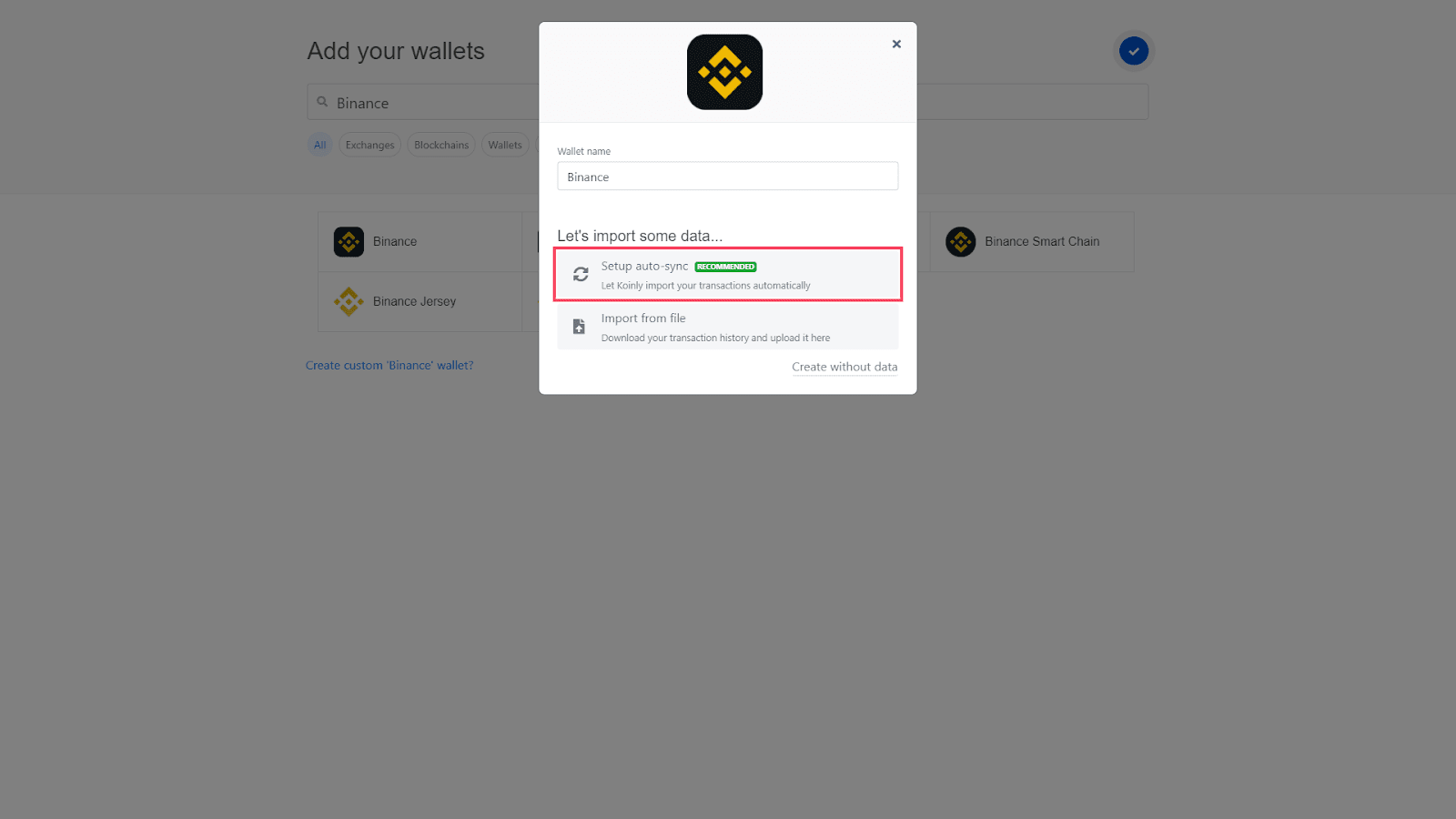Select the Blockchains filter tab
The image size is (1456, 819).
pyautogui.click(x=441, y=145)
